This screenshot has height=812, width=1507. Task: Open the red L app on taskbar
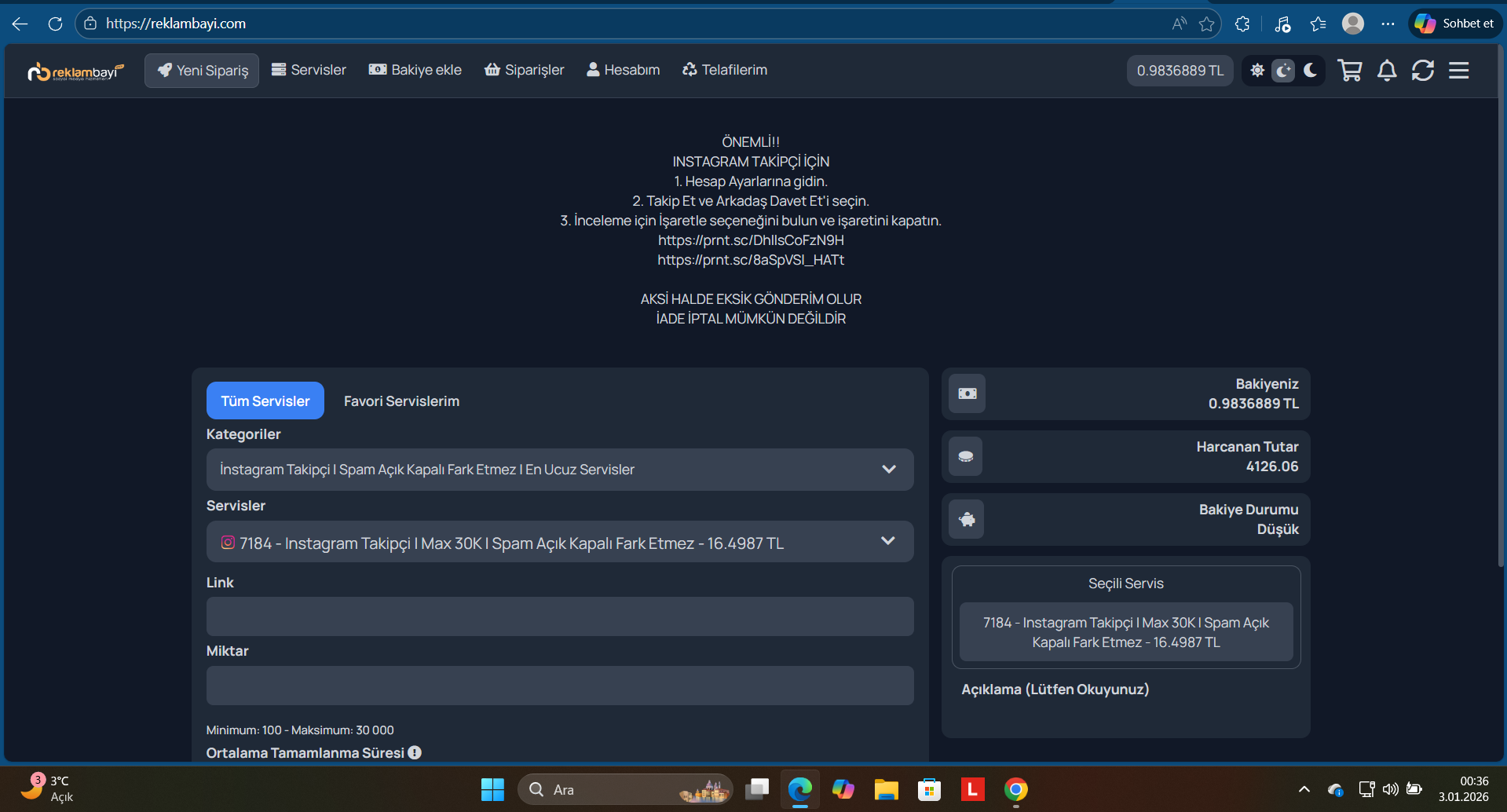pyautogui.click(x=973, y=789)
